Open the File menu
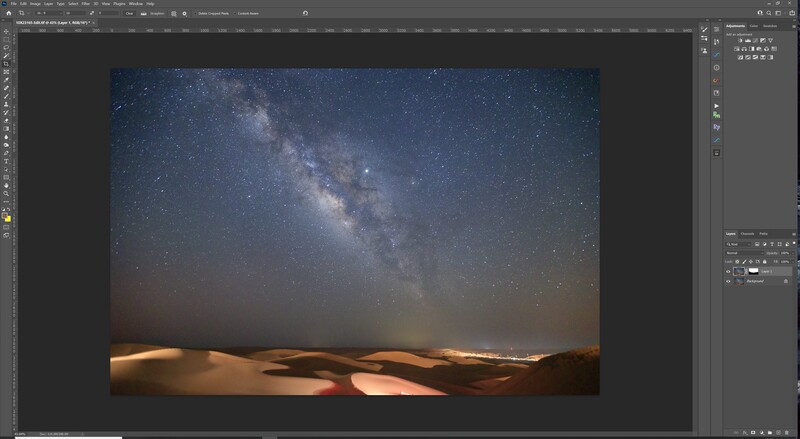Viewport: 800px width, 439px height. (14, 4)
